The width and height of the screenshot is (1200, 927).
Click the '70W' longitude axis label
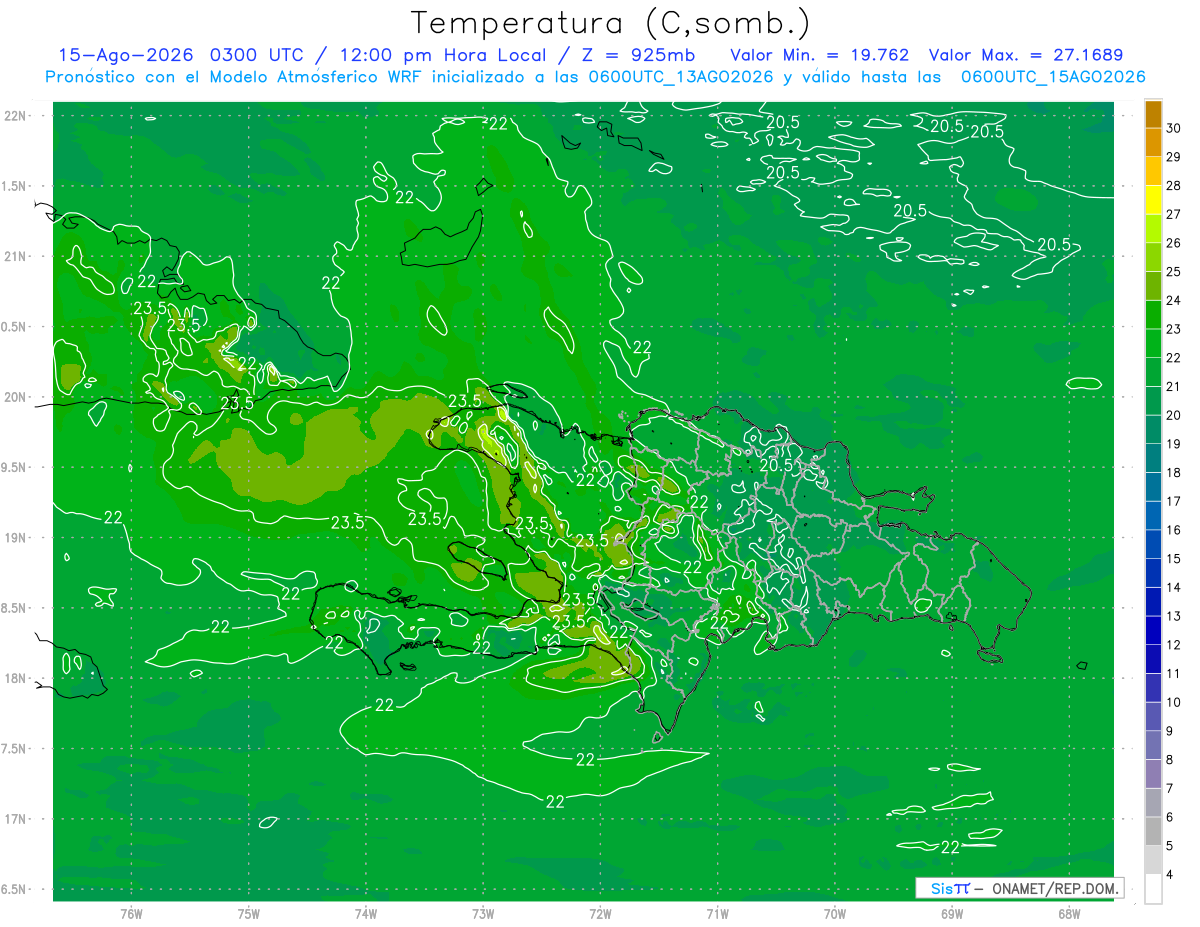click(x=835, y=914)
